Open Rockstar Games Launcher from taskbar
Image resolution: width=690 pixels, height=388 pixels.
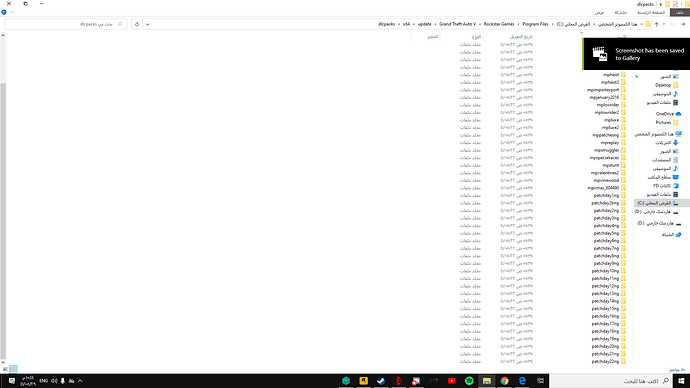pos(363,381)
